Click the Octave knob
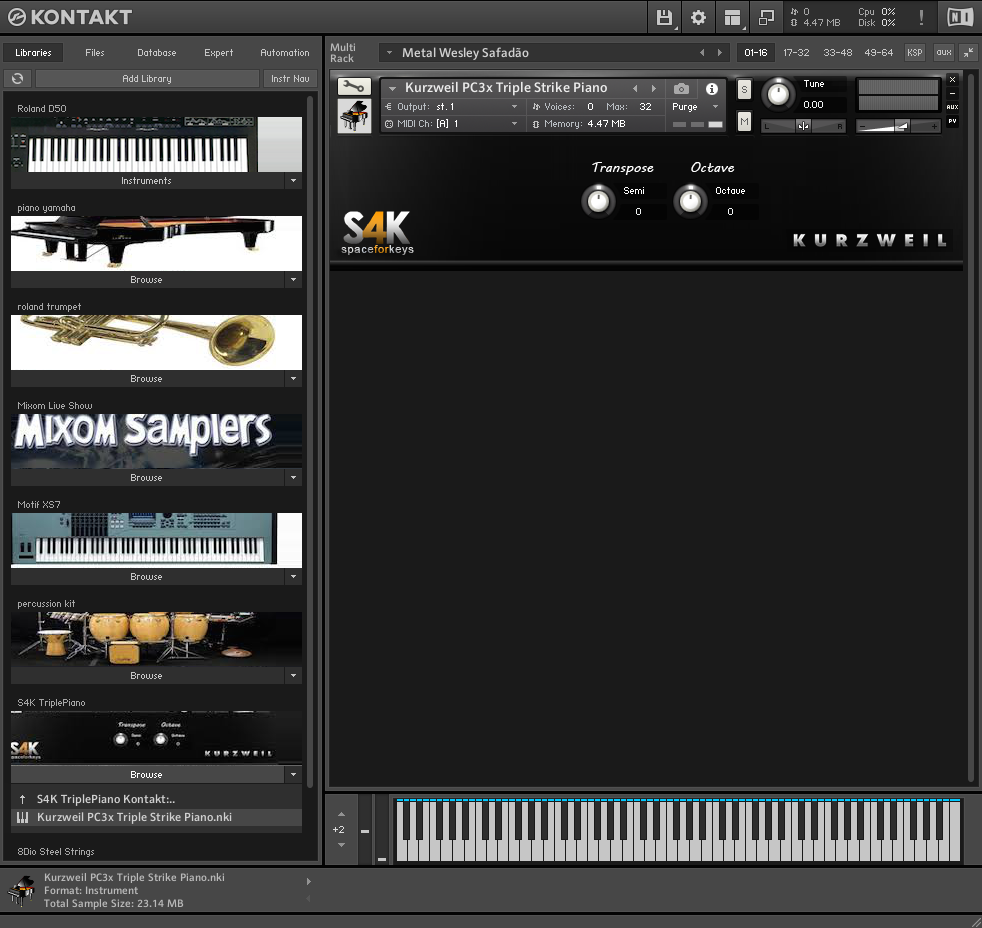This screenshot has width=982, height=928. [690, 201]
